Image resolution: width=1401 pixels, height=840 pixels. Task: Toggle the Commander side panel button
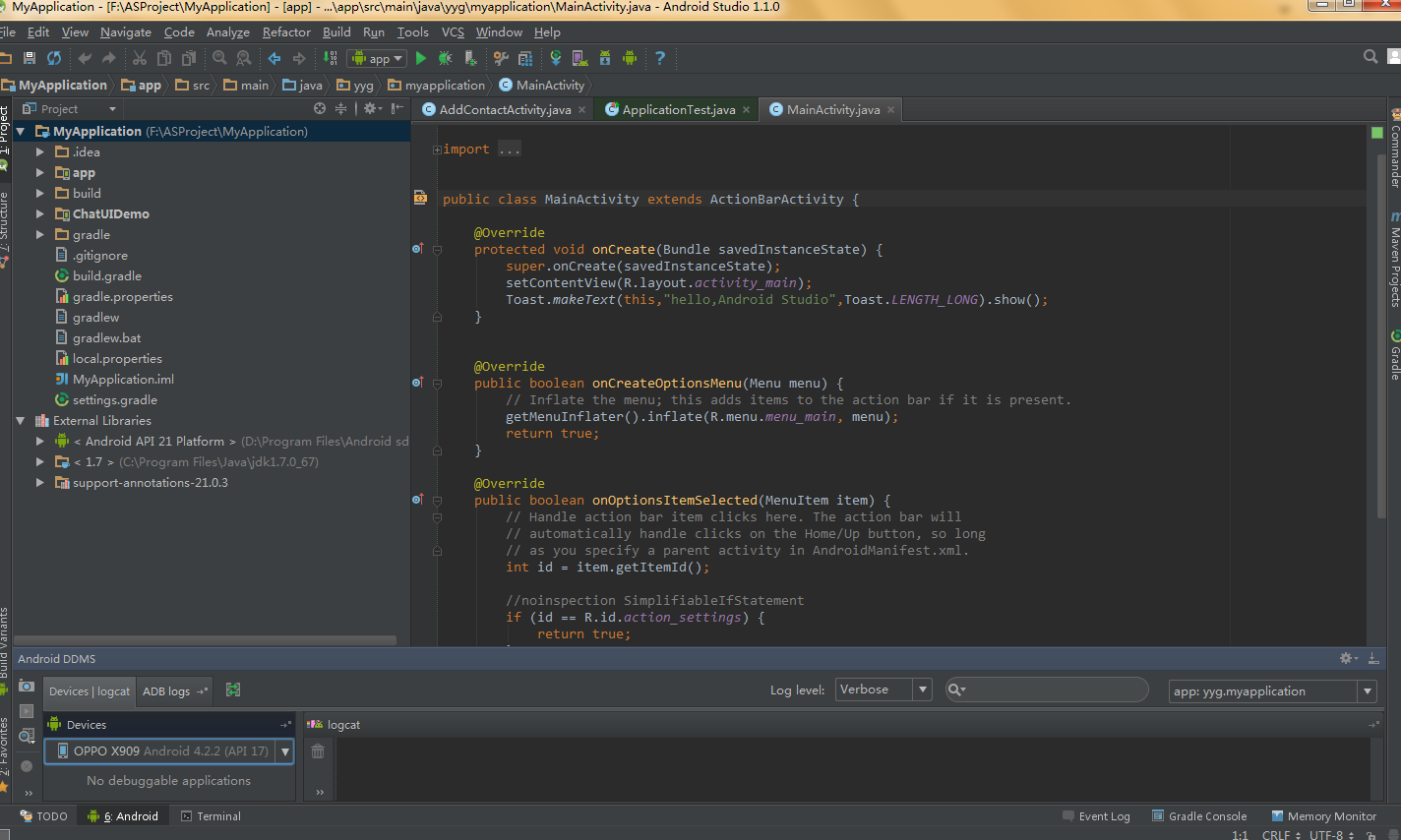click(x=1395, y=149)
